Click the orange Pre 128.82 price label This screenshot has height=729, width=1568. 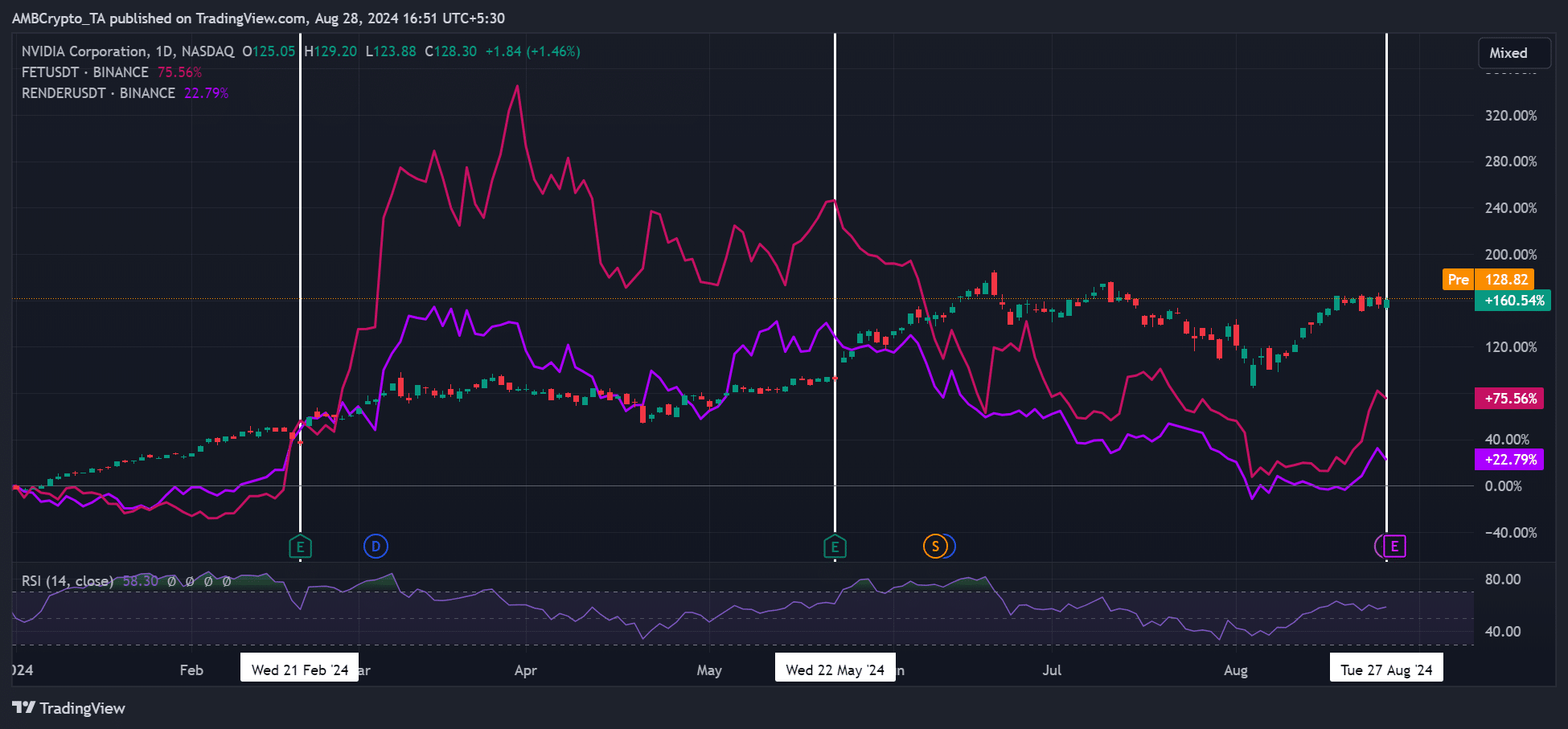1488,280
